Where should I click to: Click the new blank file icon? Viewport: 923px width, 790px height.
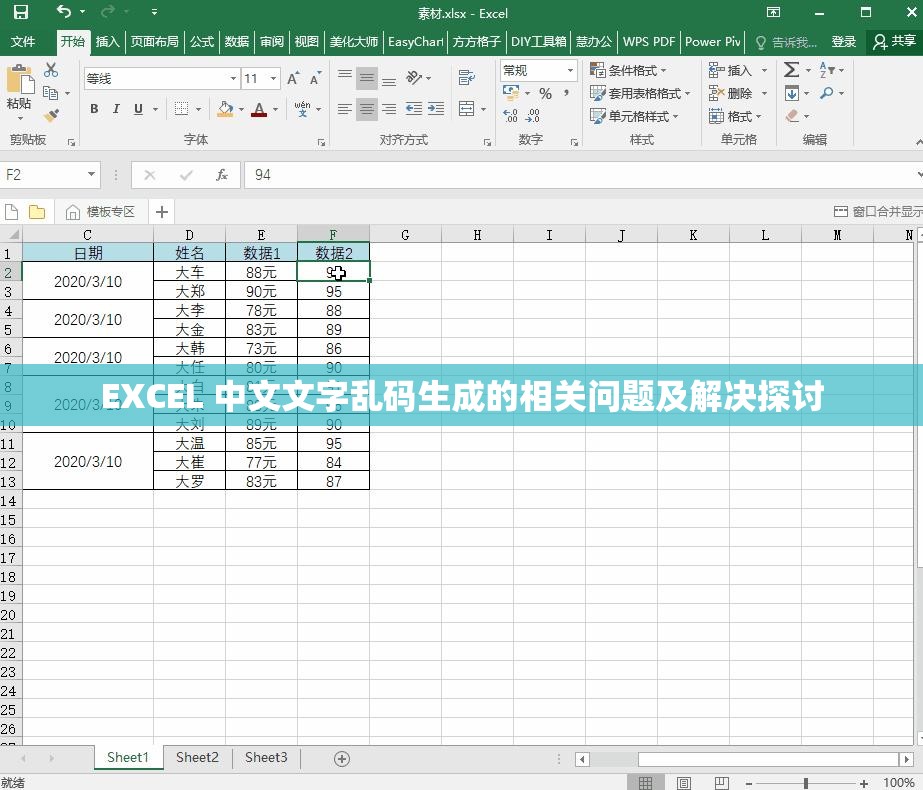point(12,211)
